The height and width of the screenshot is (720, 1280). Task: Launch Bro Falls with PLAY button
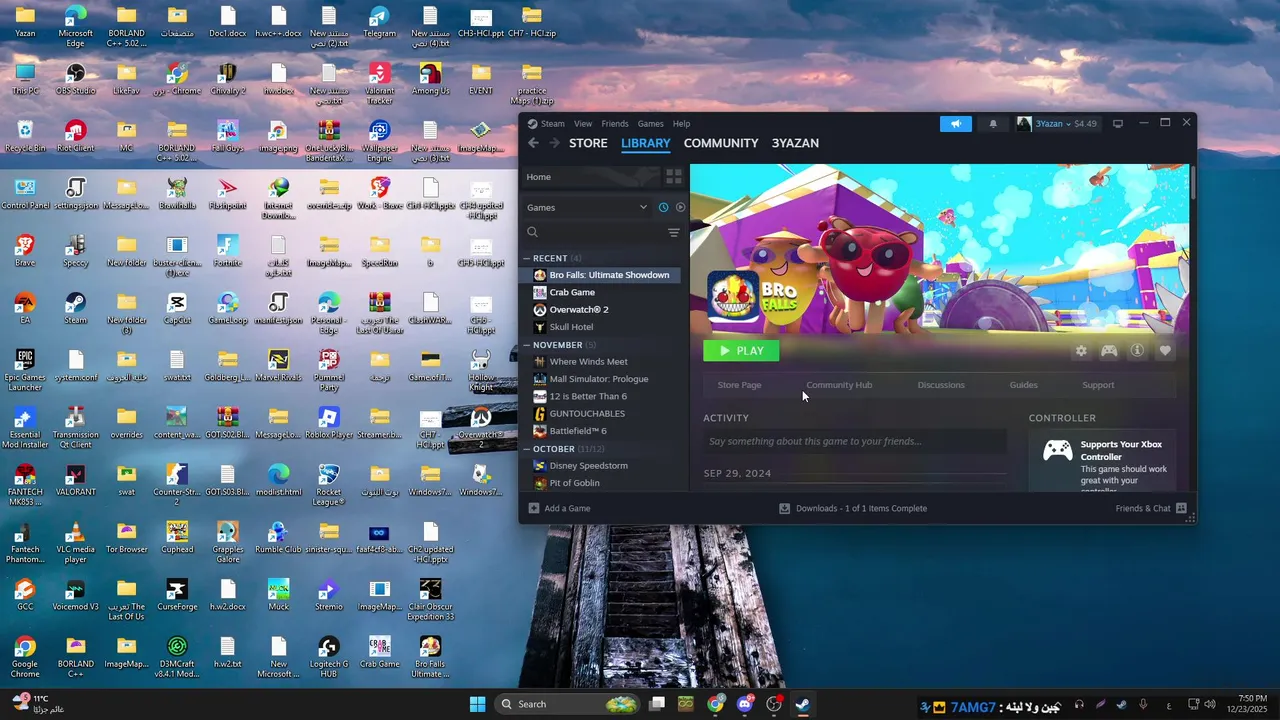pyautogui.click(x=741, y=351)
